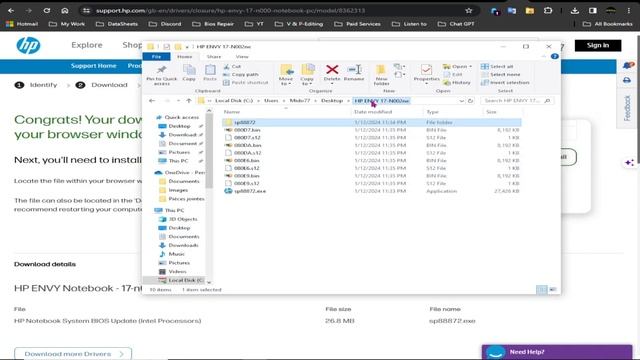Open the Copy to dropdown
Image resolution: width=640 pixels, height=360 pixels.
(307, 81)
